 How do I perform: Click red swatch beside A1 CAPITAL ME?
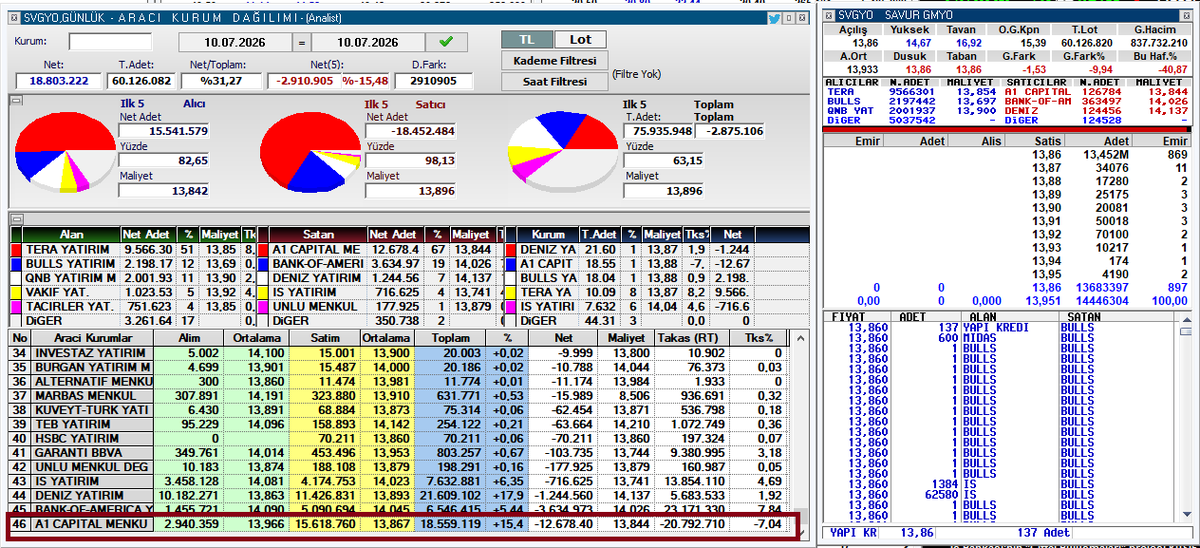coord(263,249)
